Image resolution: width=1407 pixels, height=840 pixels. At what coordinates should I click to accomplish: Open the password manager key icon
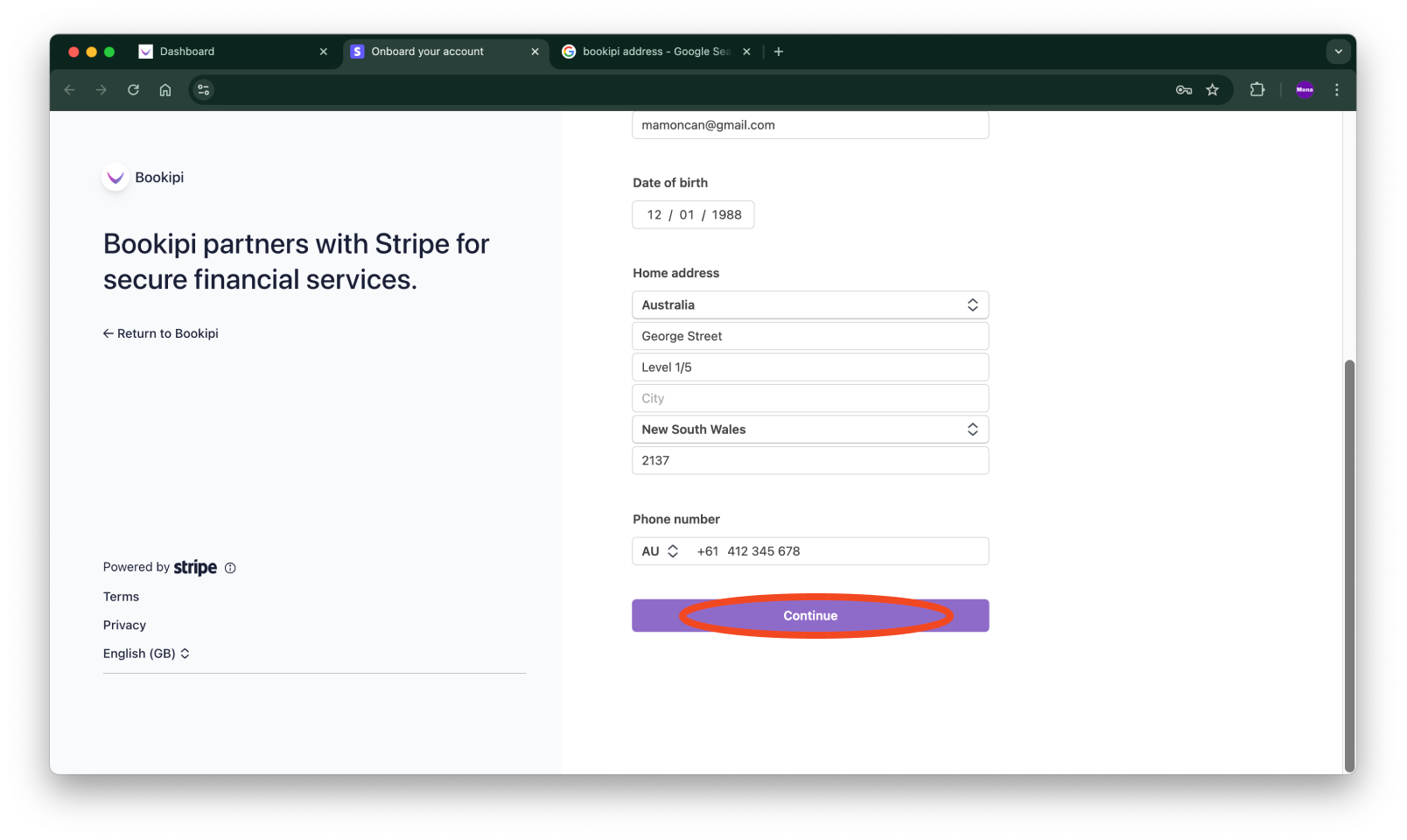pyautogui.click(x=1183, y=89)
